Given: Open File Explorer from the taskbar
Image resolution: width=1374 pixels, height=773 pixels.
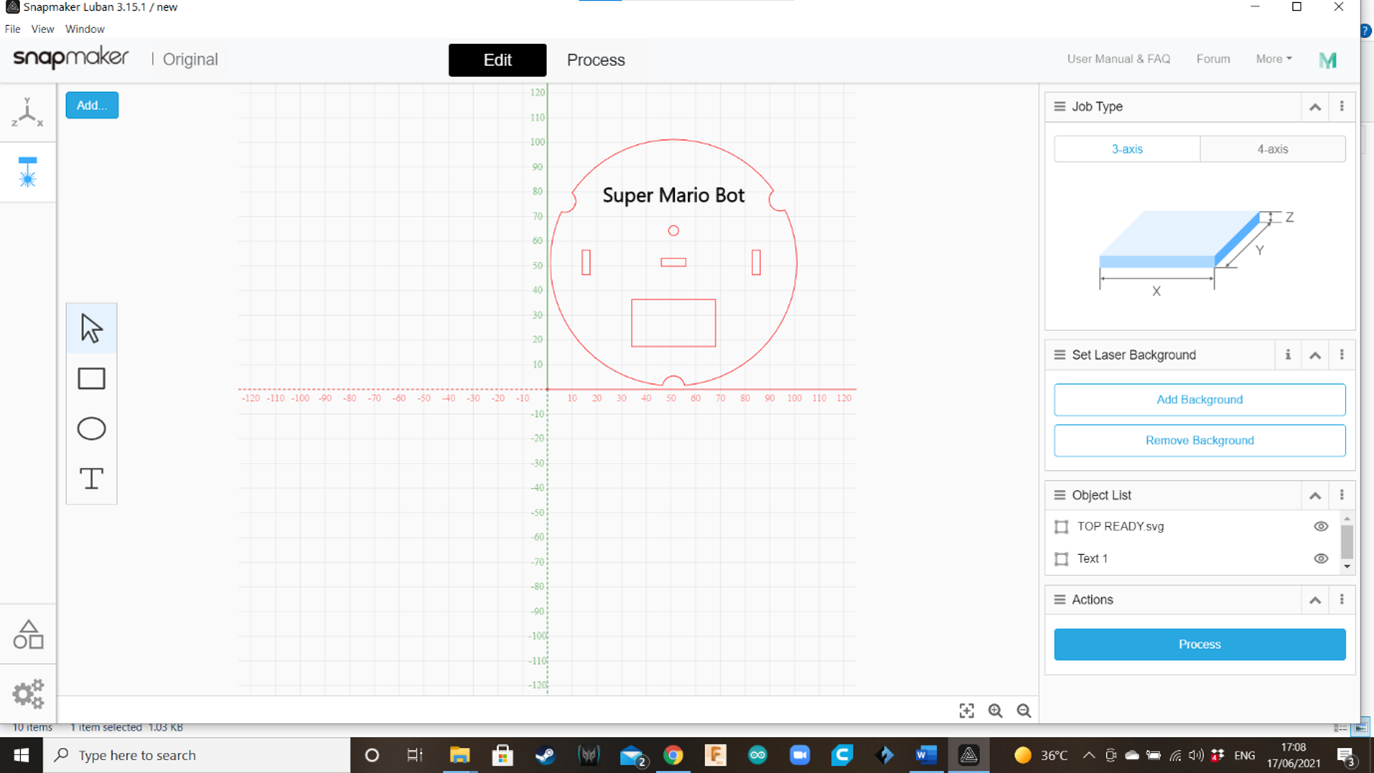Looking at the screenshot, I should [x=459, y=755].
